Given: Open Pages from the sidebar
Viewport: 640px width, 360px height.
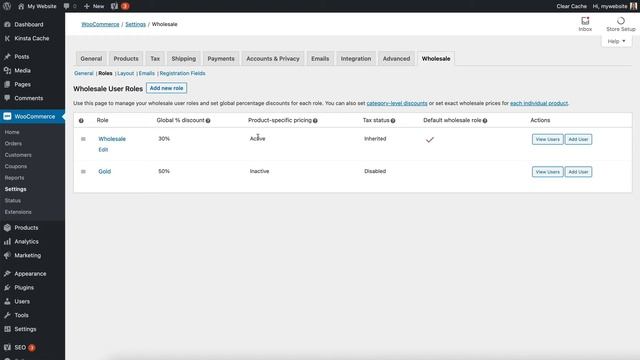Looking at the screenshot, I should tap(22, 84).
